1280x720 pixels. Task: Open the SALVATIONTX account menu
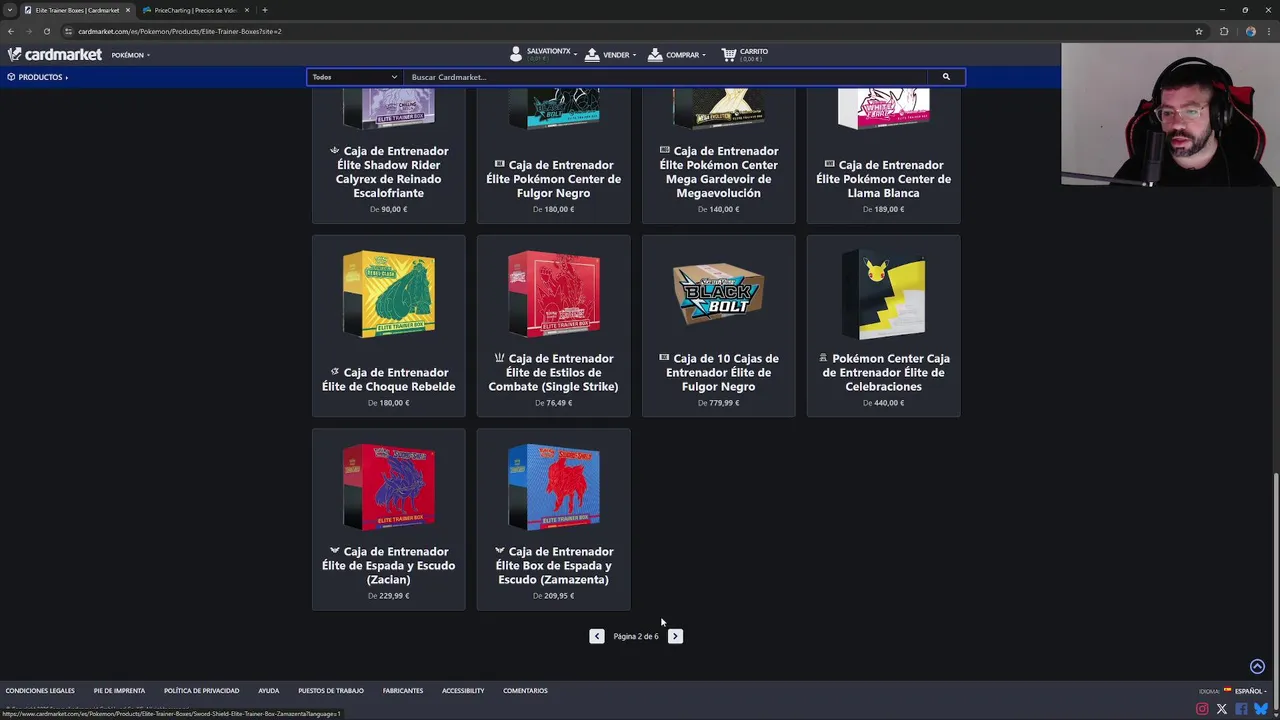543,54
